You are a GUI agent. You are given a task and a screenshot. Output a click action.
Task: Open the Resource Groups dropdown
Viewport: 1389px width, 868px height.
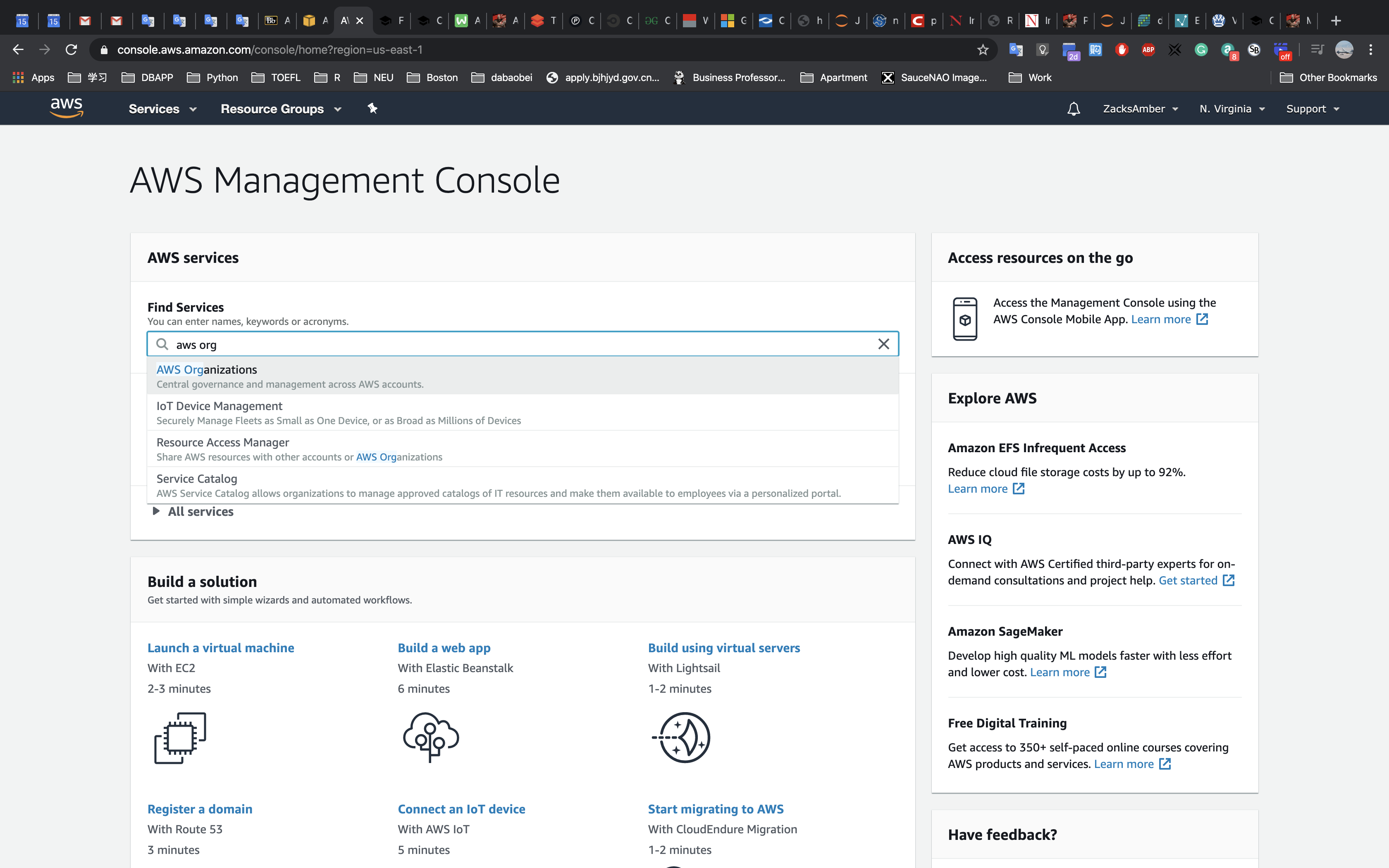281,109
